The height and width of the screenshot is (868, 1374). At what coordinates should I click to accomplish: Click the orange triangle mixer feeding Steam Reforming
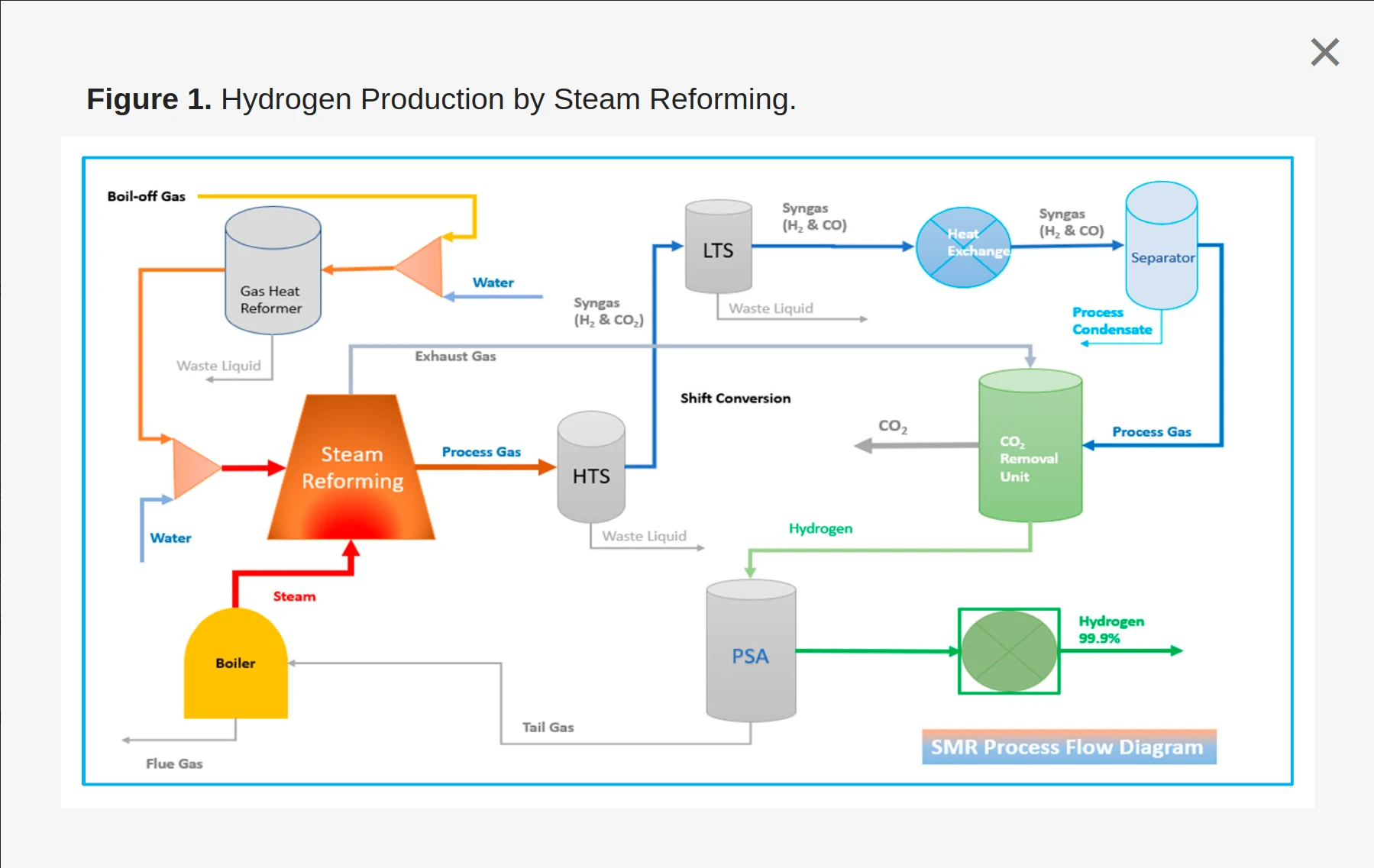tap(194, 468)
